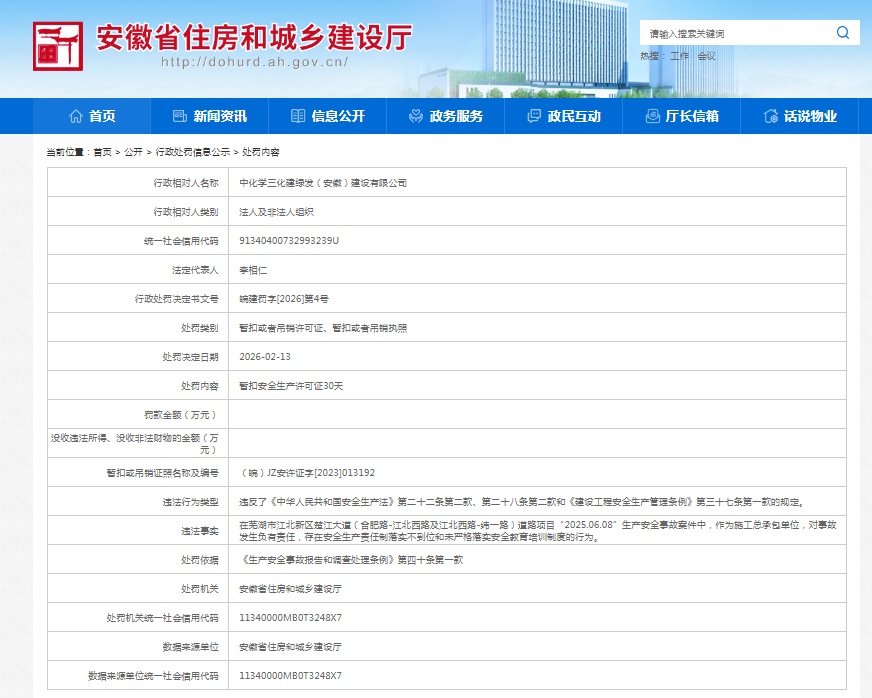Click the icon beside 话说物业
Viewport: 872px width, 698px height.
pyautogui.click(x=770, y=116)
